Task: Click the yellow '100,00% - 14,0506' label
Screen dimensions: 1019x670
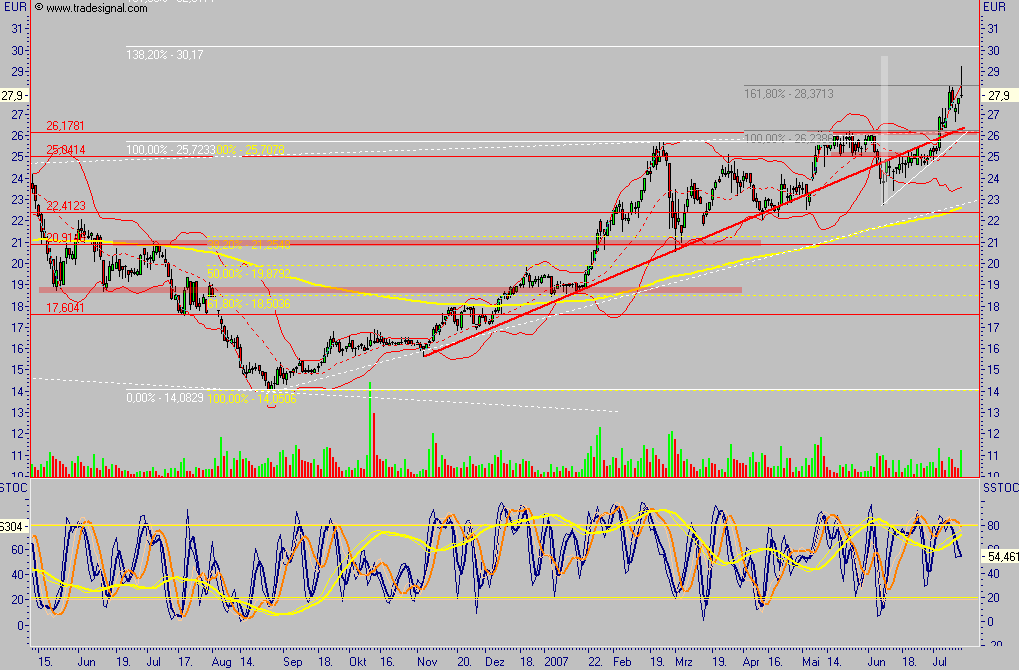Action: coord(252,398)
